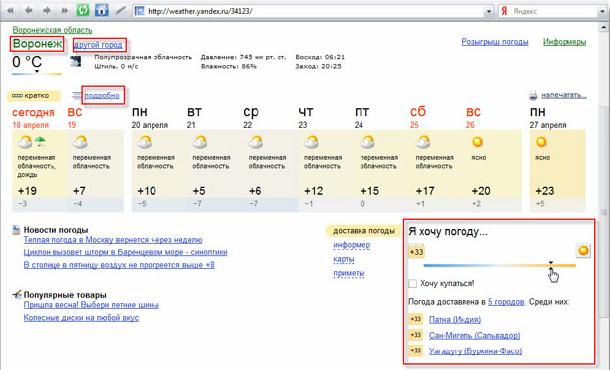Open напечатать print link
The width and height of the screenshot is (610, 370).
[x=564, y=95]
